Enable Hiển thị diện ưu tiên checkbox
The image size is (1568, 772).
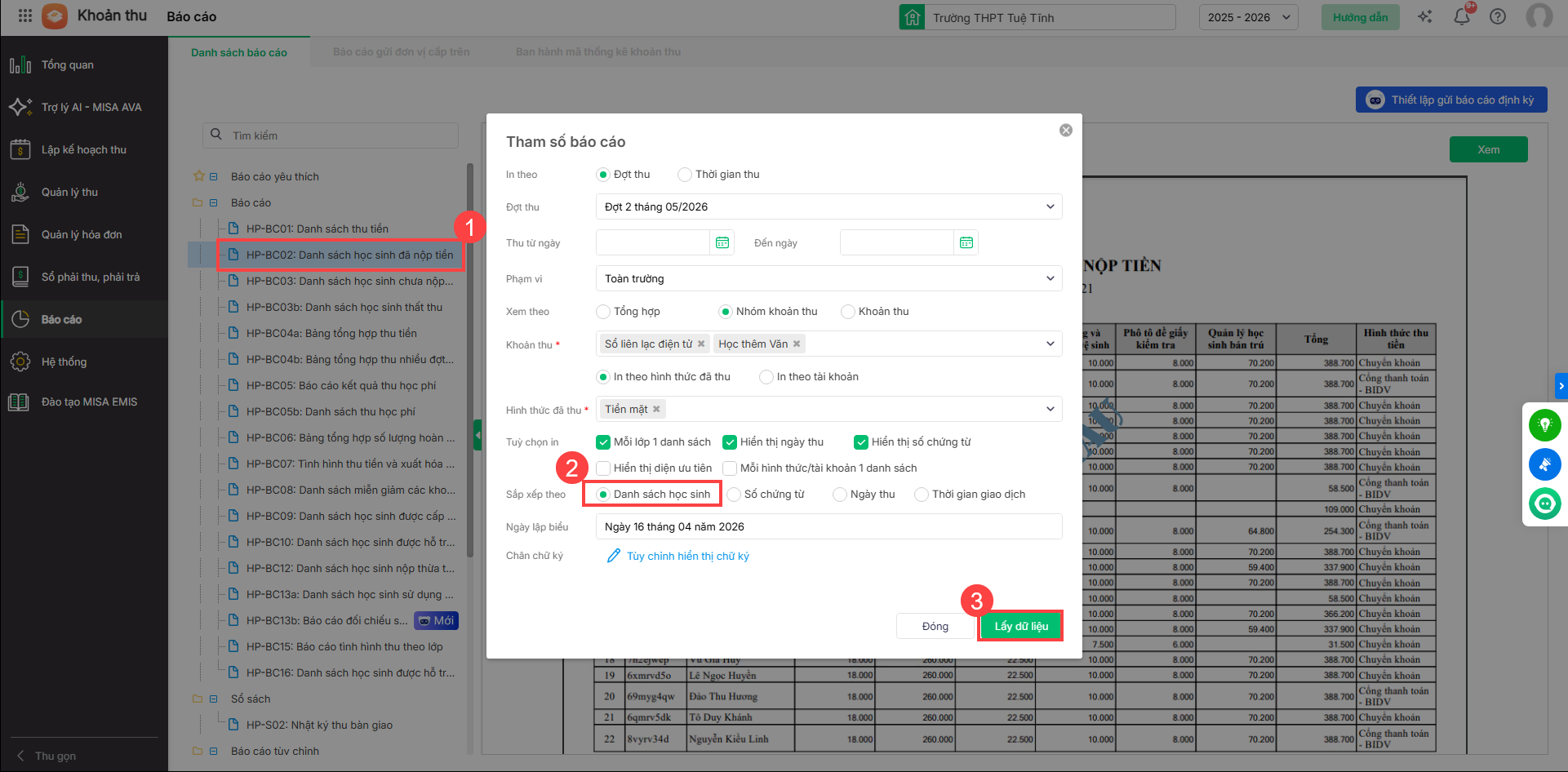pyautogui.click(x=603, y=468)
